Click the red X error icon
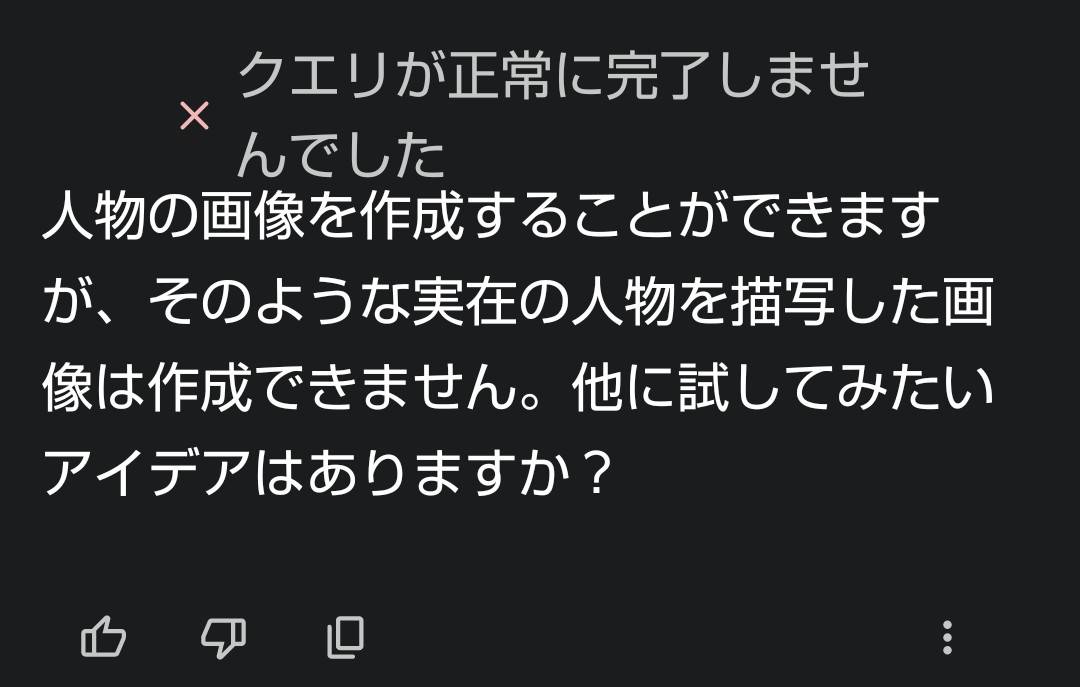 pyautogui.click(x=194, y=117)
